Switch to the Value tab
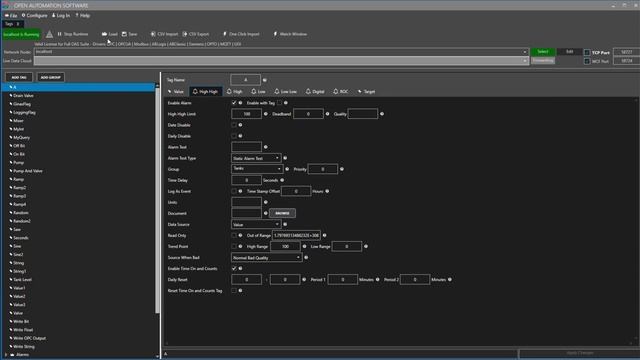This screenshot has height=360, width=640. click(176, 91)
